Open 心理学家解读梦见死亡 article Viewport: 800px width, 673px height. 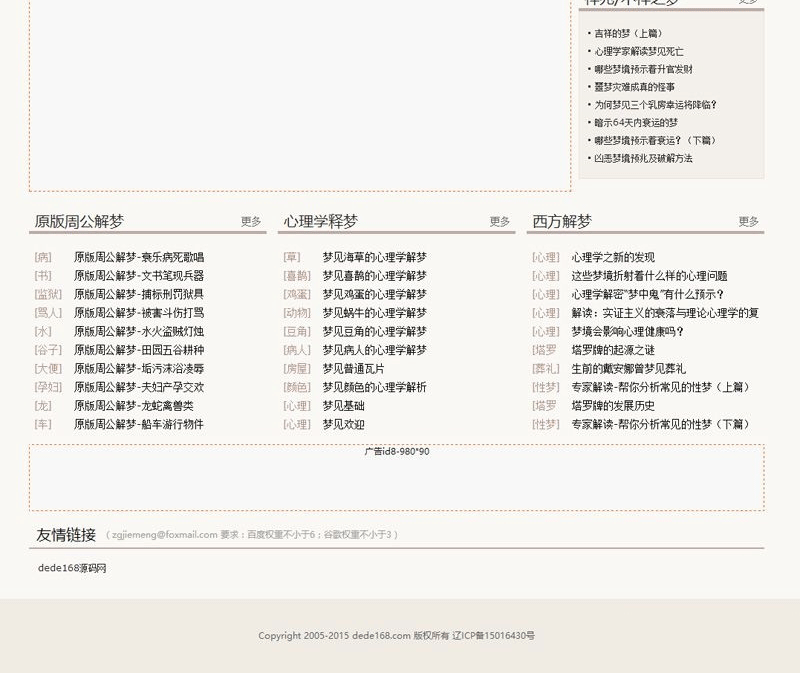click(639, 52)
